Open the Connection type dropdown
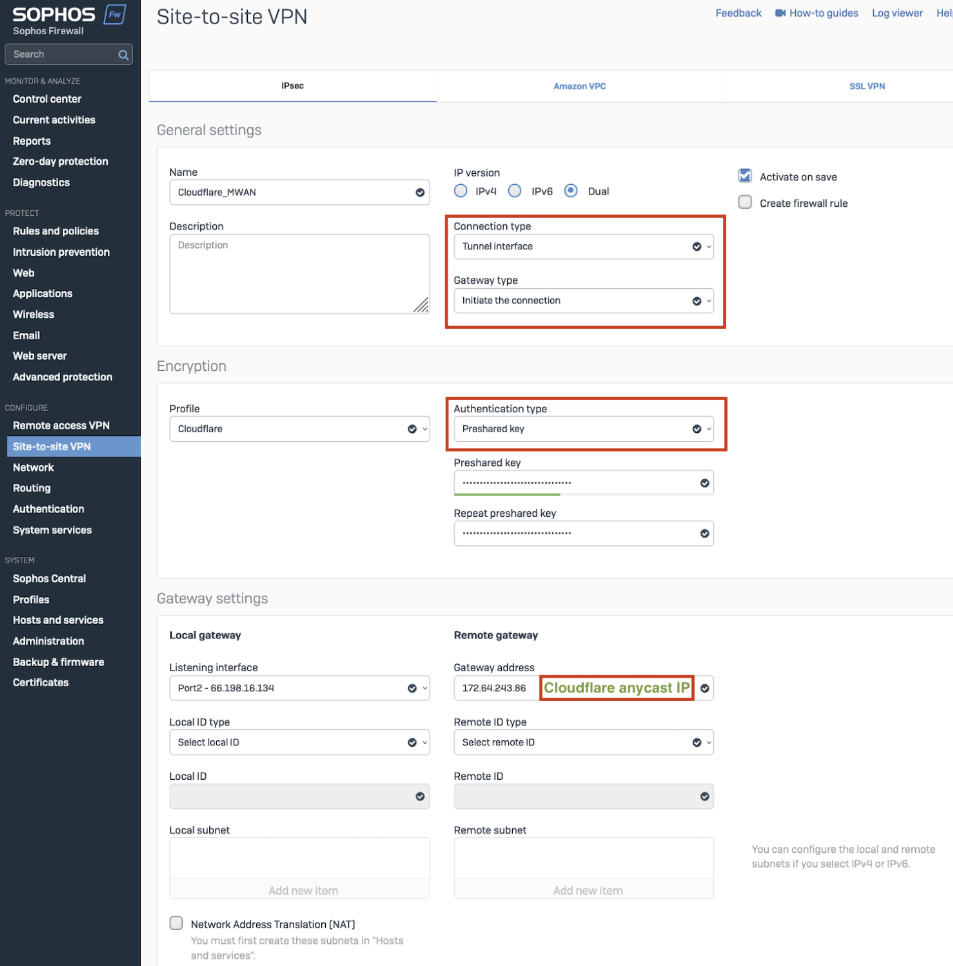 (x=583, y=246)
